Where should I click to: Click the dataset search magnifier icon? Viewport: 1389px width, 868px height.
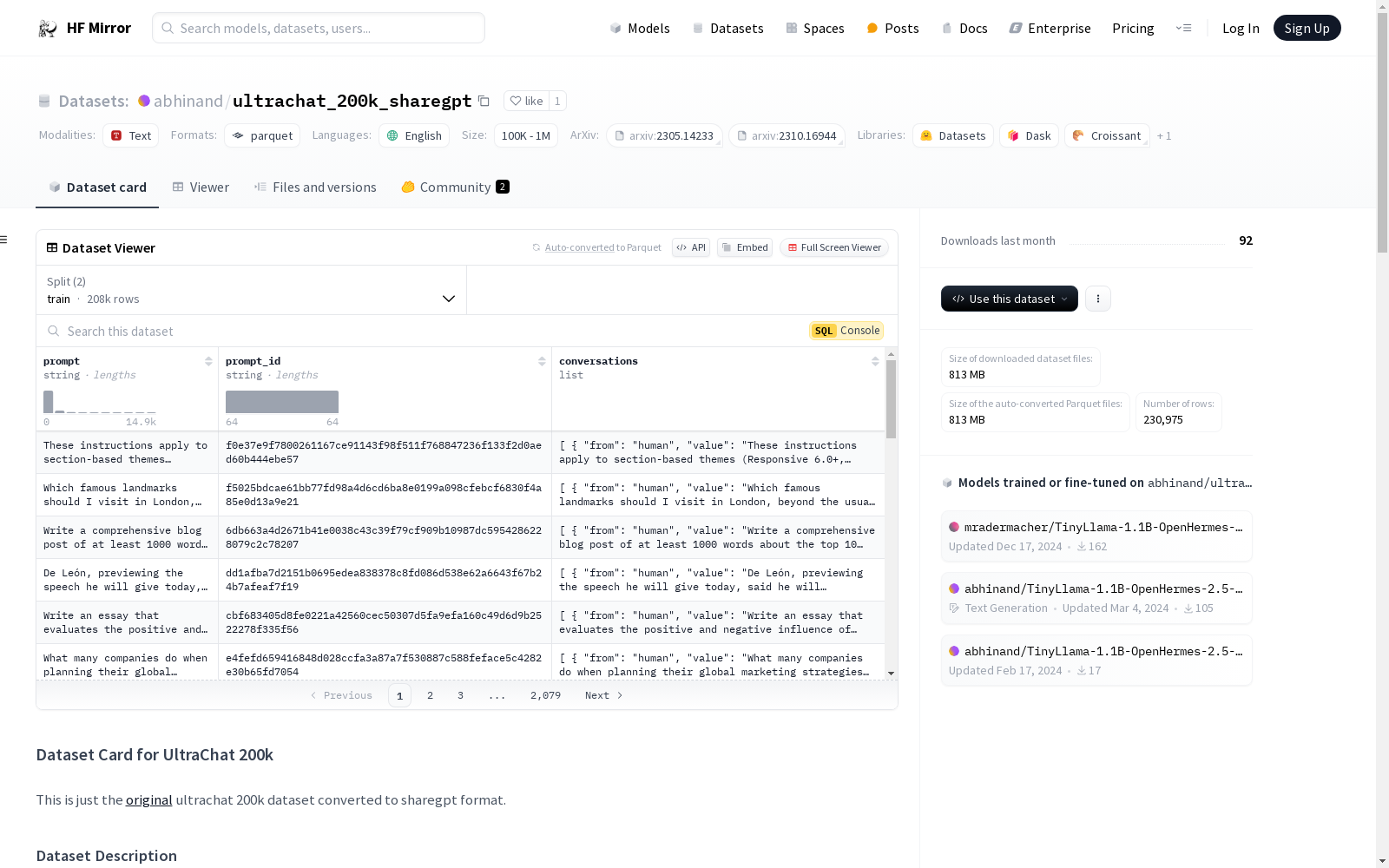coord(54,331)
